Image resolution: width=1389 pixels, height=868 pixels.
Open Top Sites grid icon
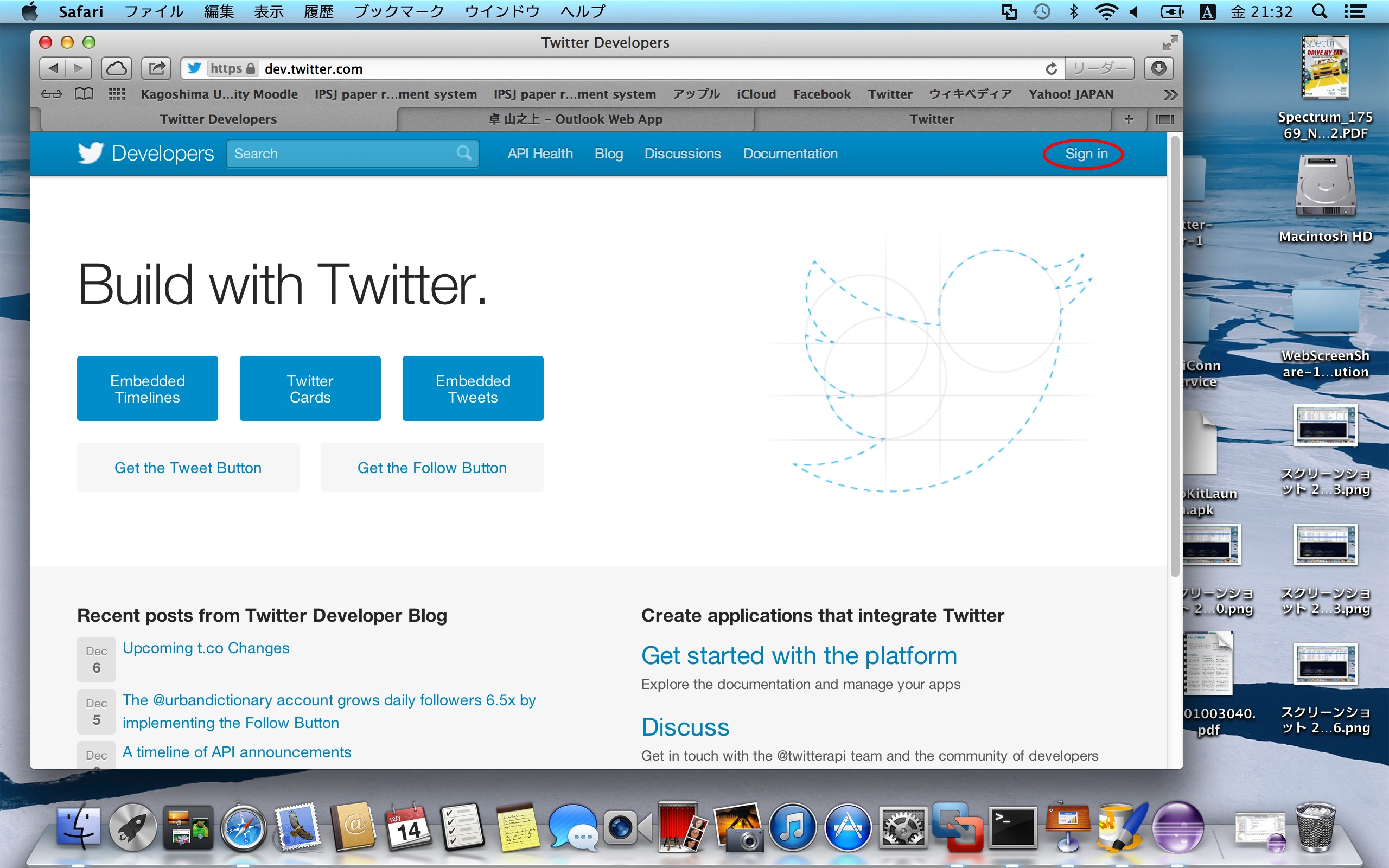[117, 94]
